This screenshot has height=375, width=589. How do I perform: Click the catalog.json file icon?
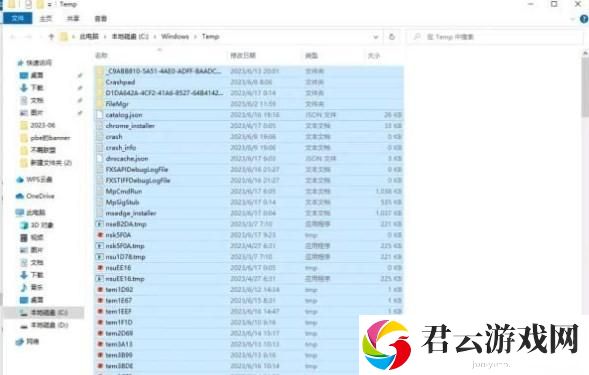click(100, 115)
